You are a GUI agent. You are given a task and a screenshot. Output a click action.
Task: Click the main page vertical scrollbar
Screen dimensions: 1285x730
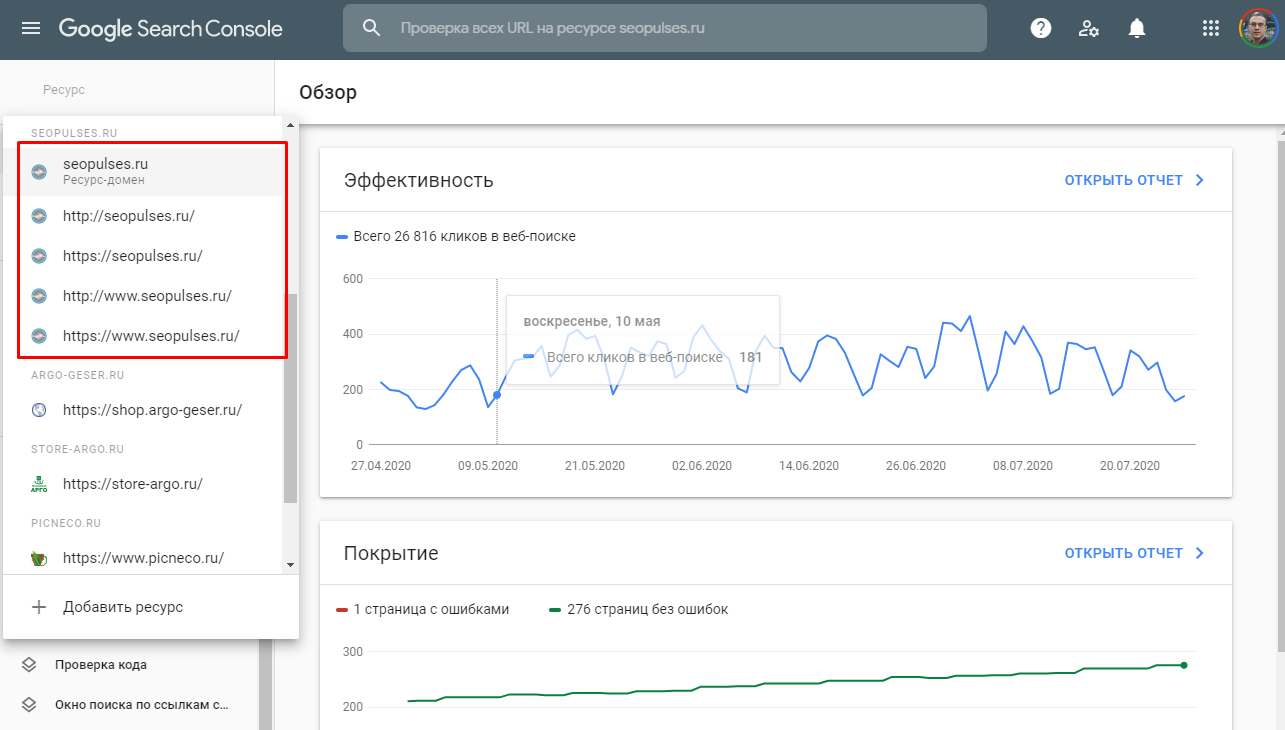click(1280, 395)
